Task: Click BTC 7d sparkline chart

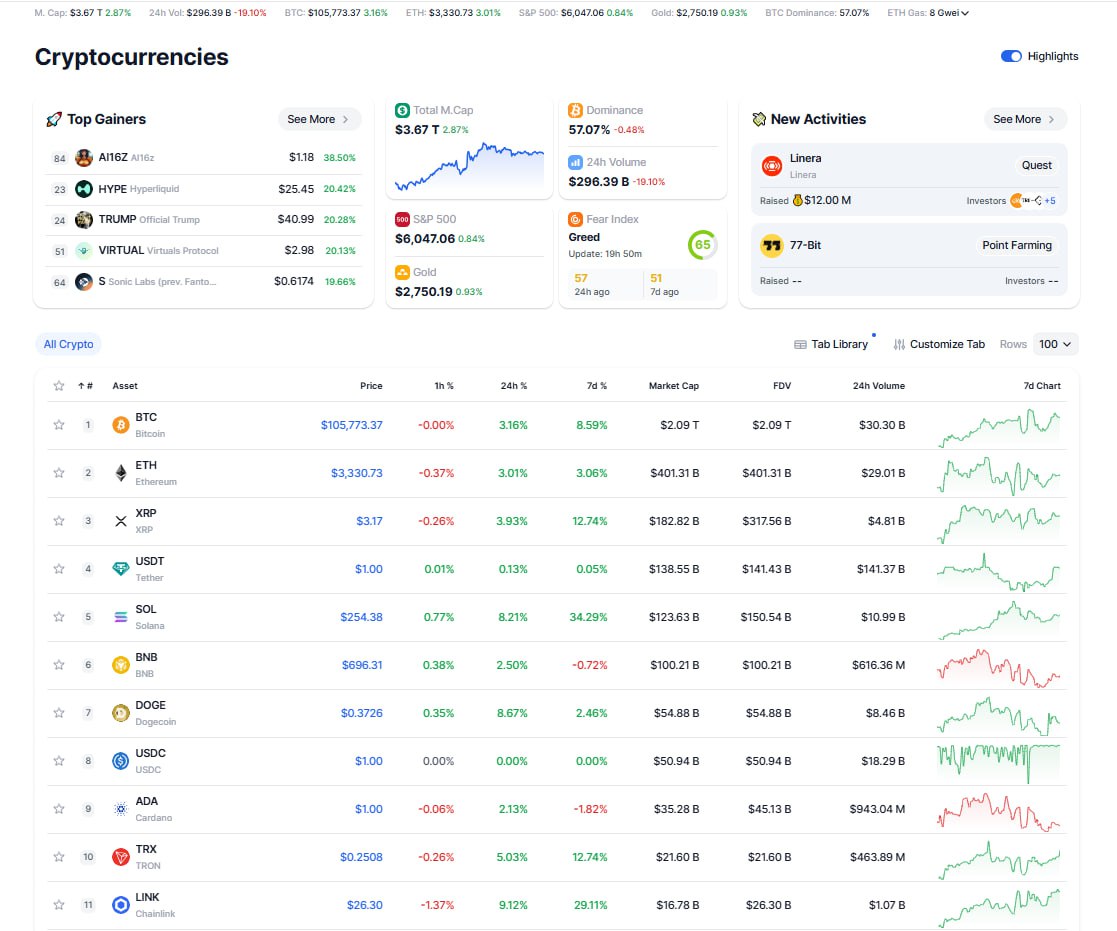Action: [999, 427]
